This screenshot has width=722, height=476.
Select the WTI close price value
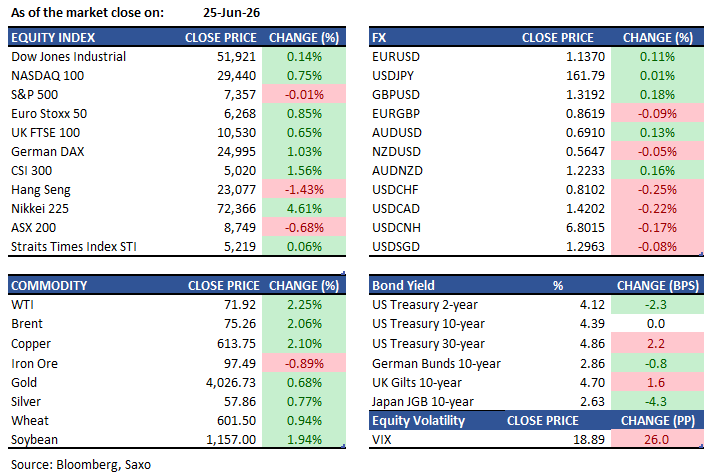(239, 305)
